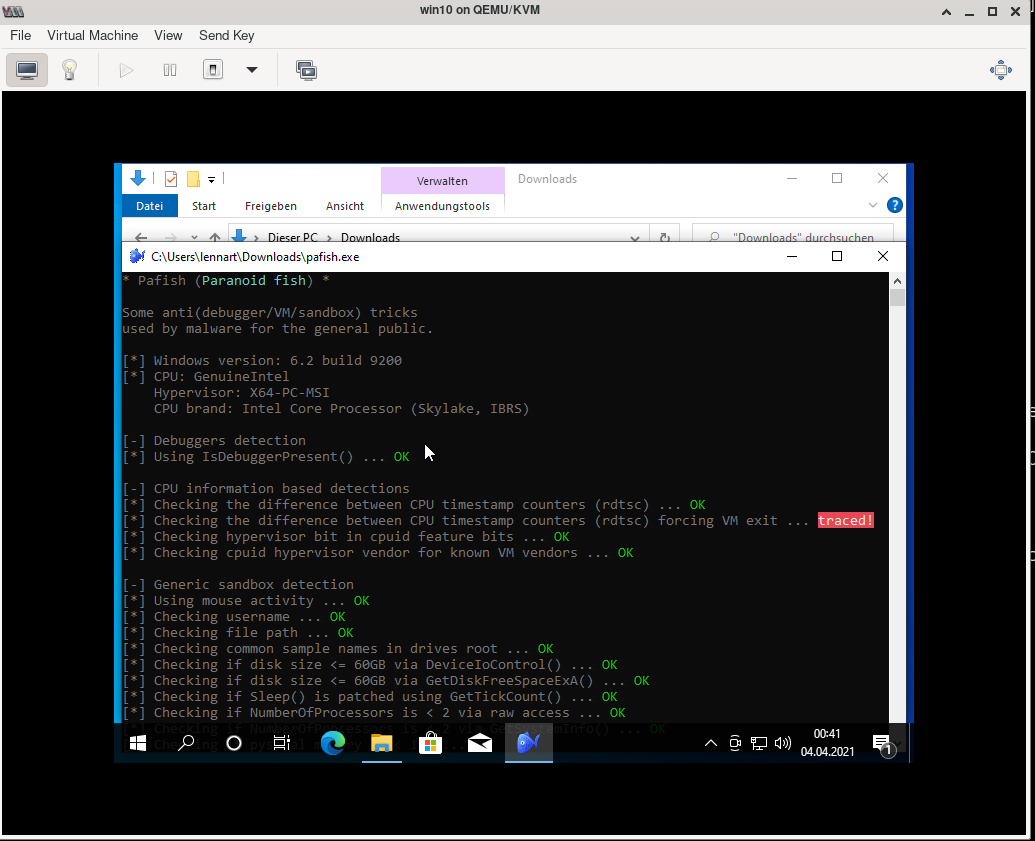Open the Send Key menu
The image size is (1035, 841).
click(226, 36)
